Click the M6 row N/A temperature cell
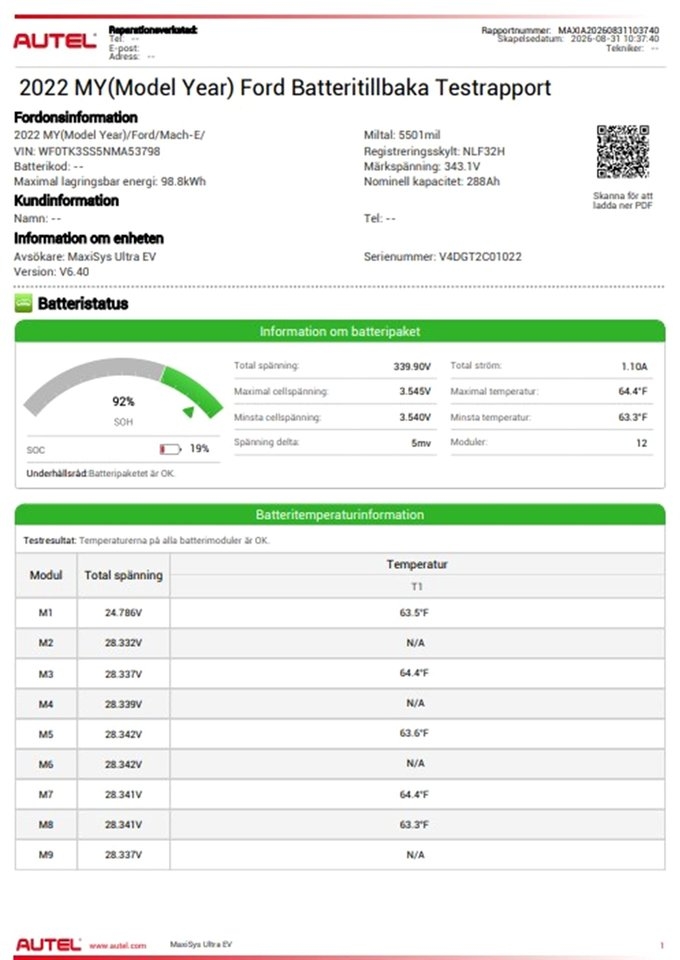680x960 pixels. pyautogui.click(x=416, y=763)
